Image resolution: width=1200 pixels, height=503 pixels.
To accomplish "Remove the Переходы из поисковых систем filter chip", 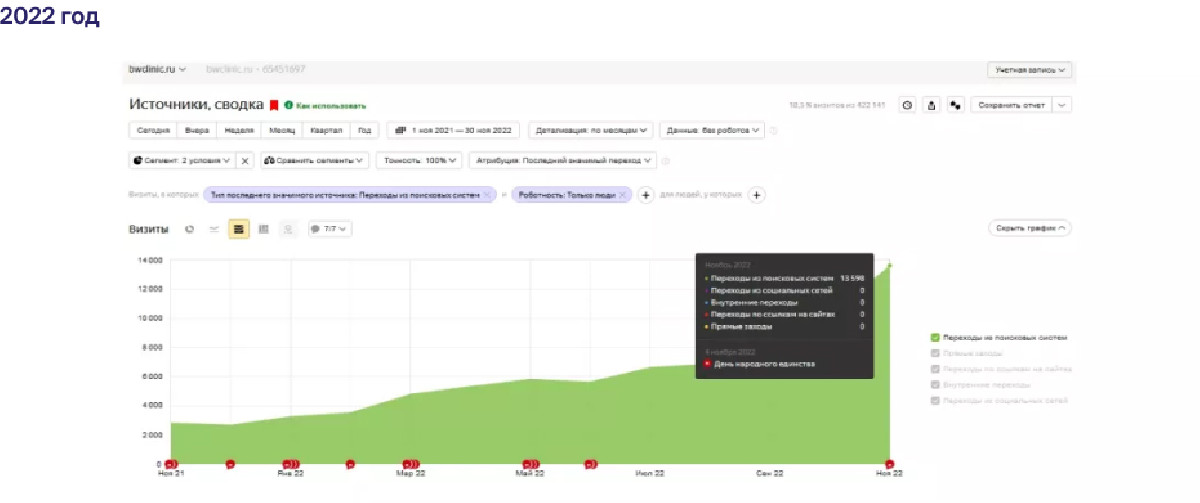I will coord(487,195).
